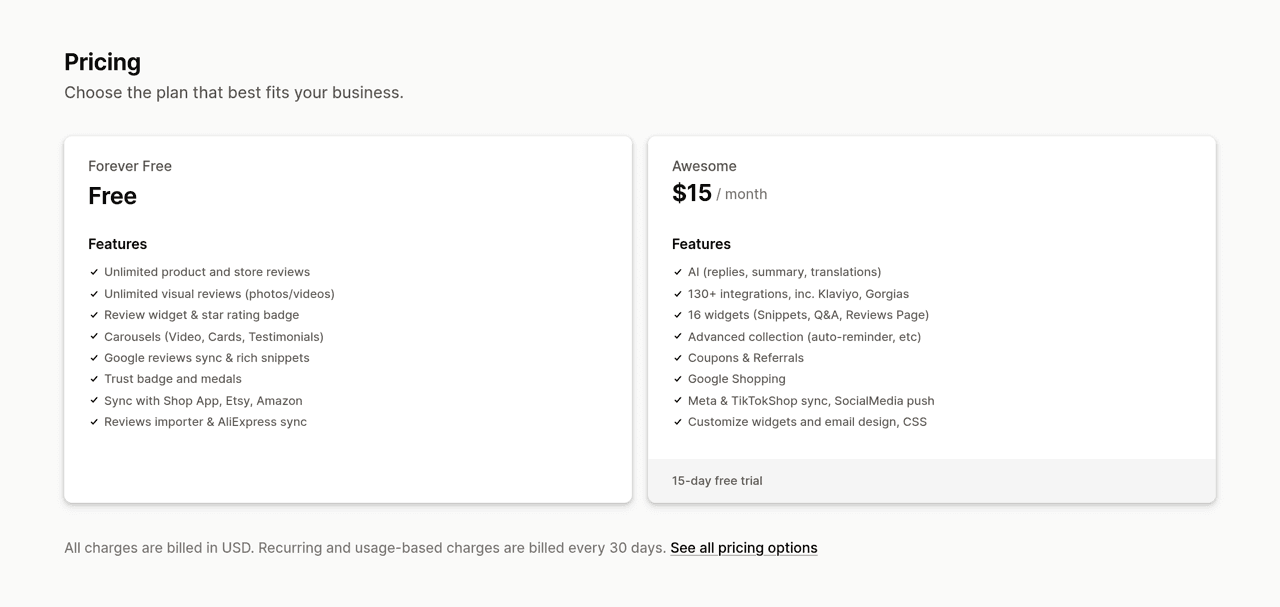Click 'Review widget & star rating badge'
This screenshot has height=607, width=1280.
pyautogui.click(x=202, y=315)
